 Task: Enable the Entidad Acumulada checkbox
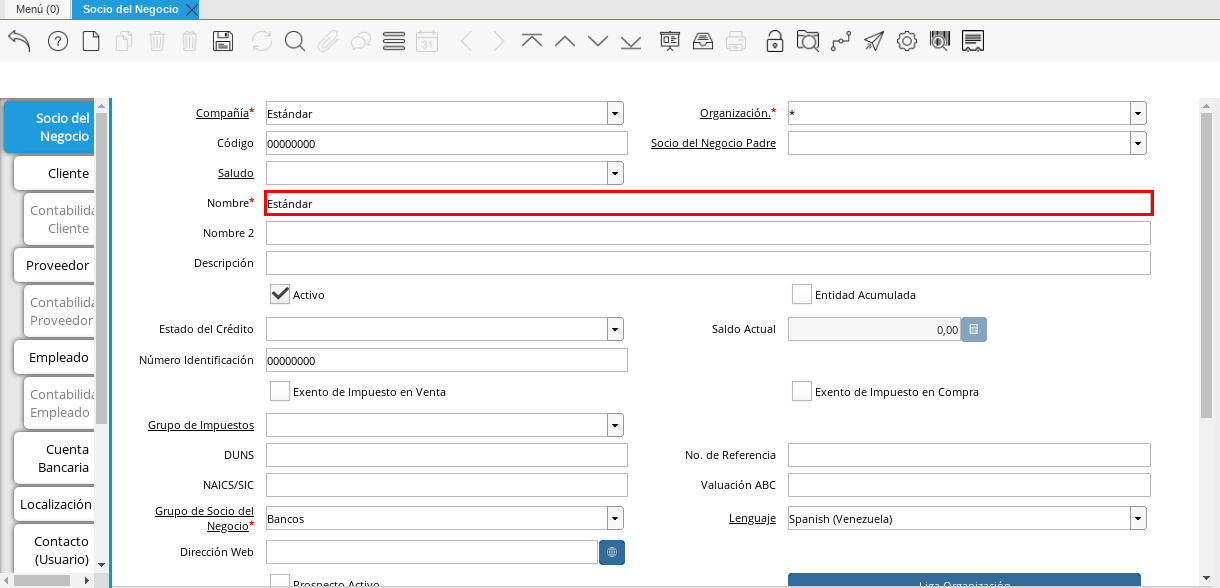coord(802,295)
